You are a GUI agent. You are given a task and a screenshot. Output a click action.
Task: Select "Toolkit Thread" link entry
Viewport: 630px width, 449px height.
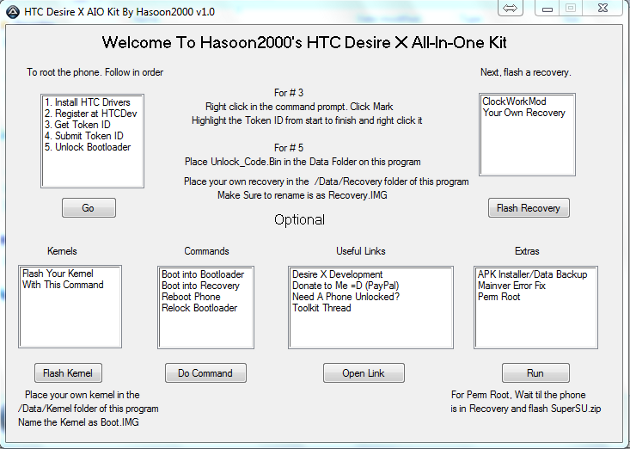pyautogui.click(x=322, y=308)
